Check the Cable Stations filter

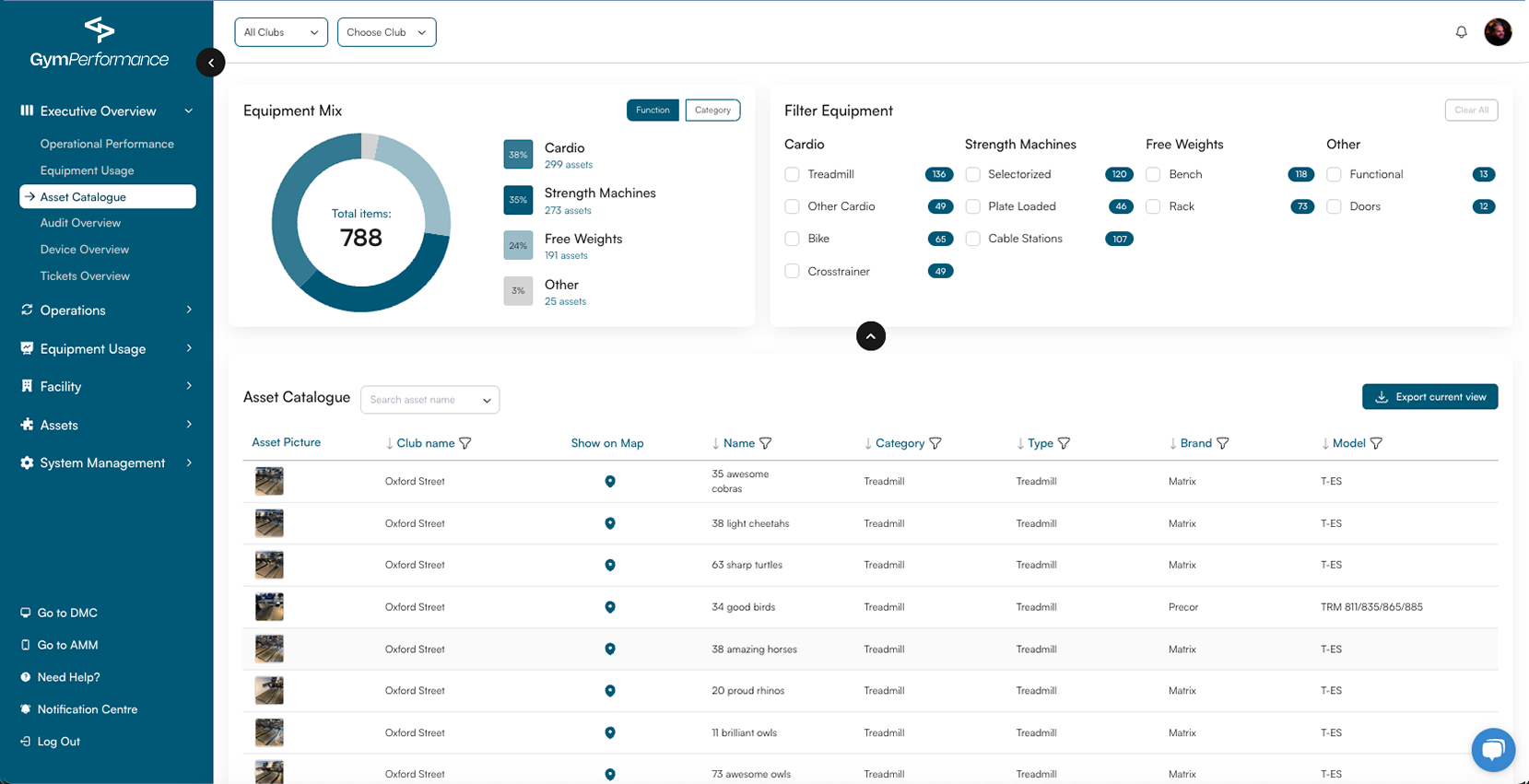(972, 239)
